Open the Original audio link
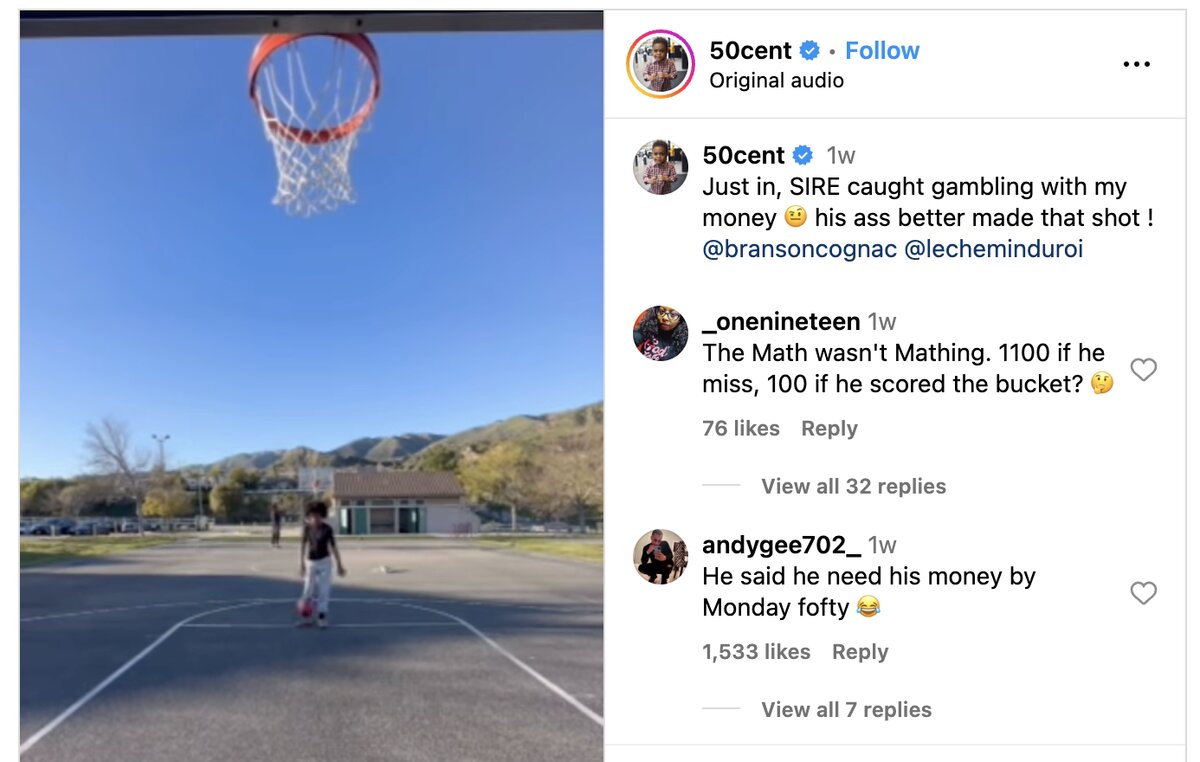 click(x=776, y=81)
